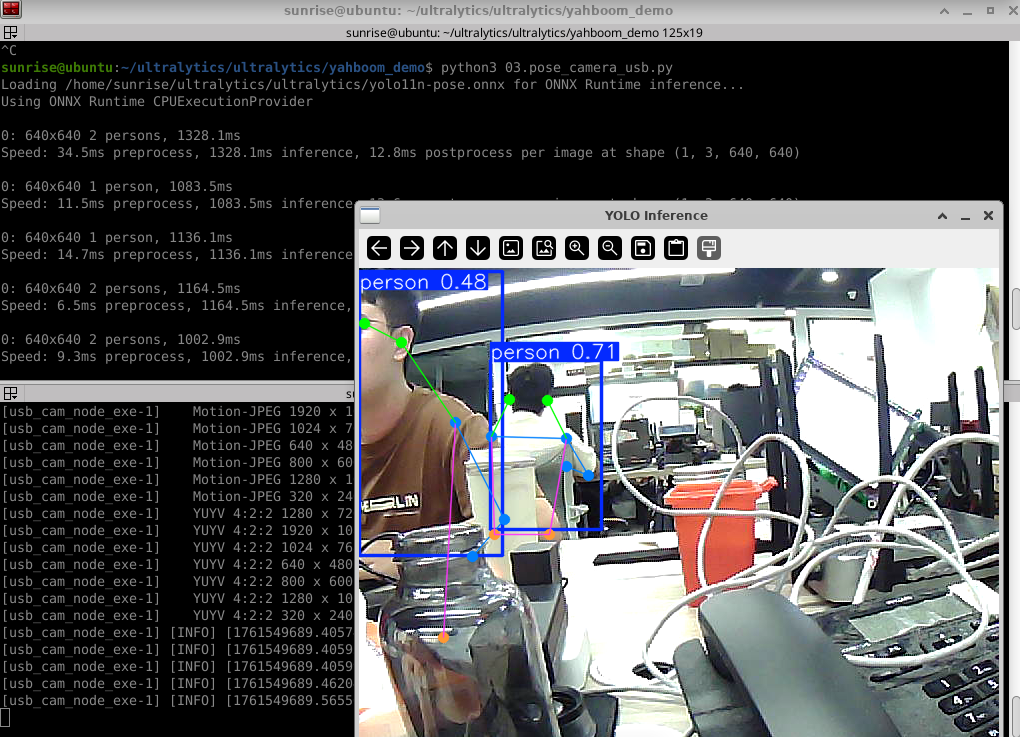Reset the YOLO image to original size
This screenshot has height=737, width=1020.
point(511,248)
